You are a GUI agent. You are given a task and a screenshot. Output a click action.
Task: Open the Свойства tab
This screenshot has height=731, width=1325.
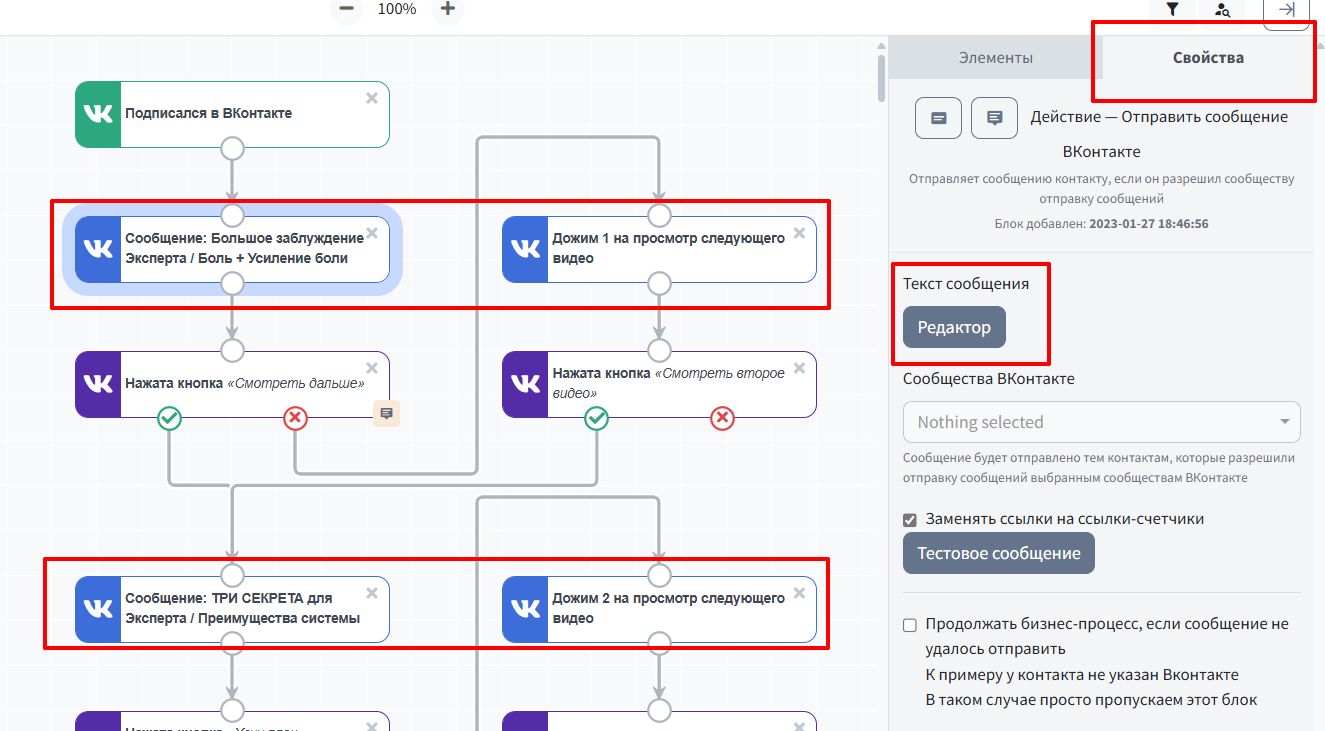coord(1208,58)
